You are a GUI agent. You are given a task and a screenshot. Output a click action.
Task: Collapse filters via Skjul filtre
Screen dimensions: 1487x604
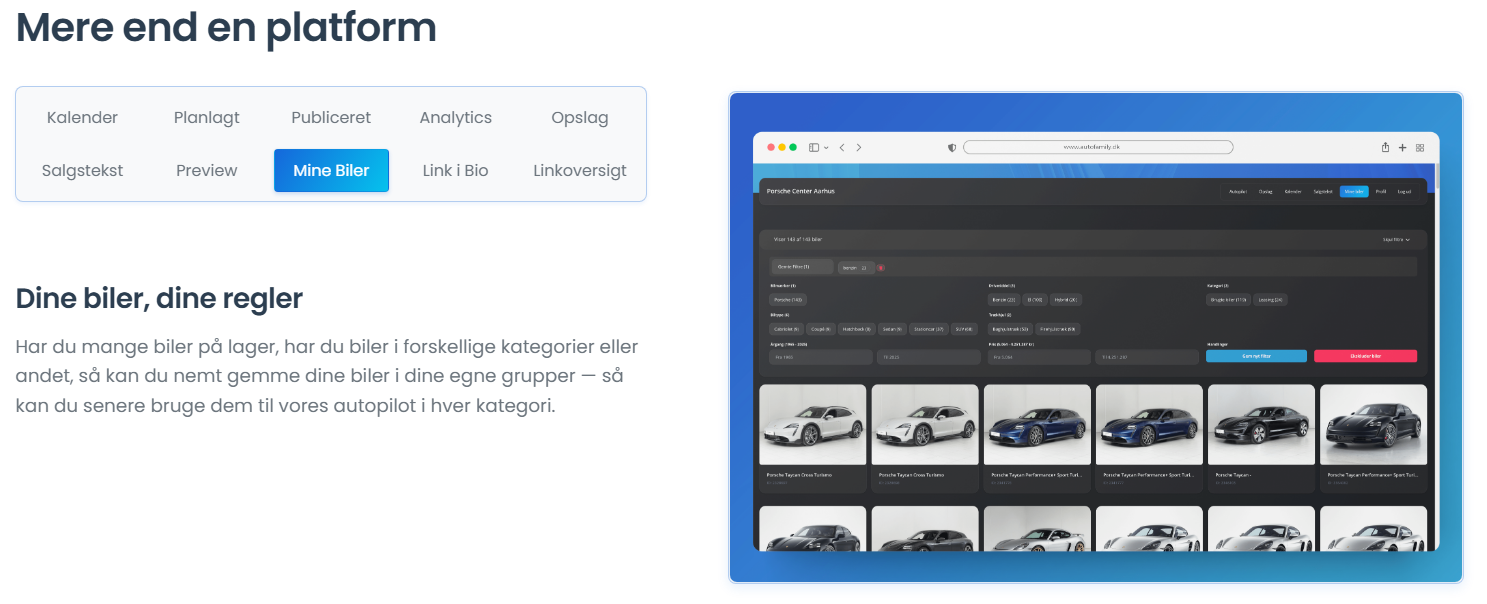[1396, 240]
